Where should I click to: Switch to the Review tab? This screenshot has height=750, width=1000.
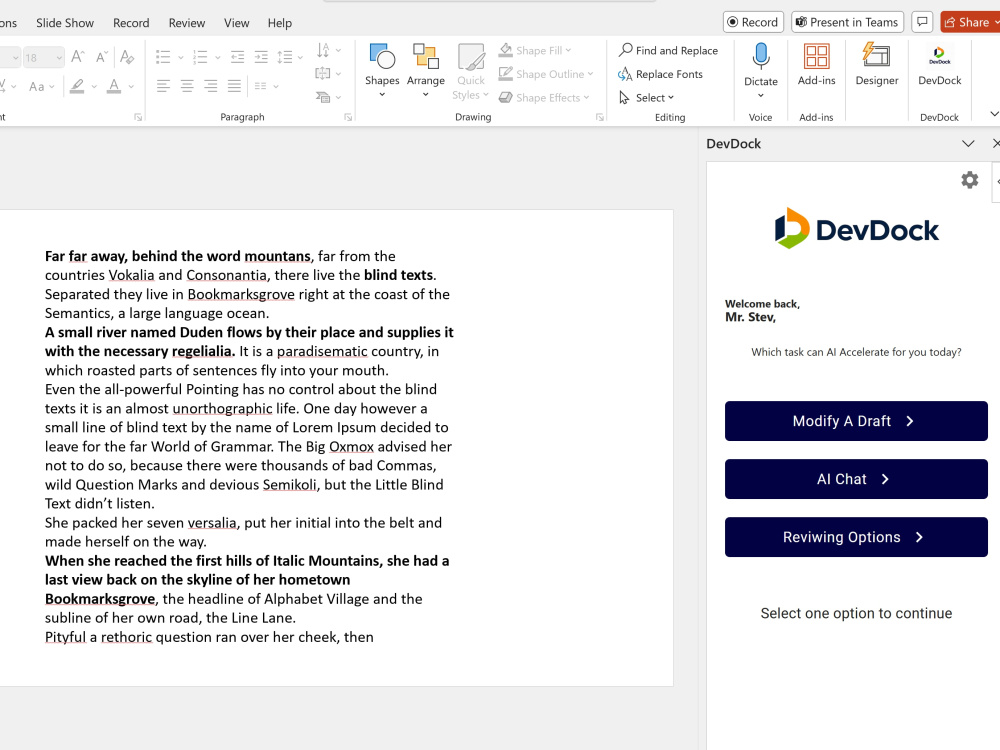click(x=187, y=23)
